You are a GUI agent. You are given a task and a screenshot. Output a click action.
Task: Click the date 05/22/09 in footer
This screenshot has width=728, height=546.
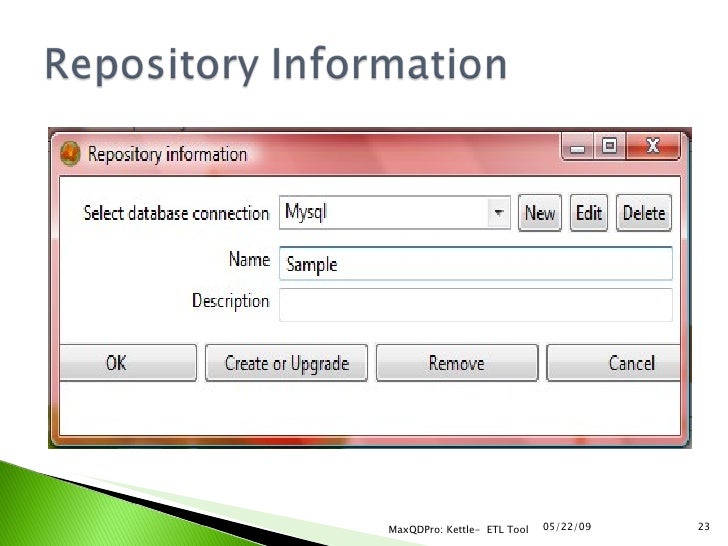click(x=567, y=526)
